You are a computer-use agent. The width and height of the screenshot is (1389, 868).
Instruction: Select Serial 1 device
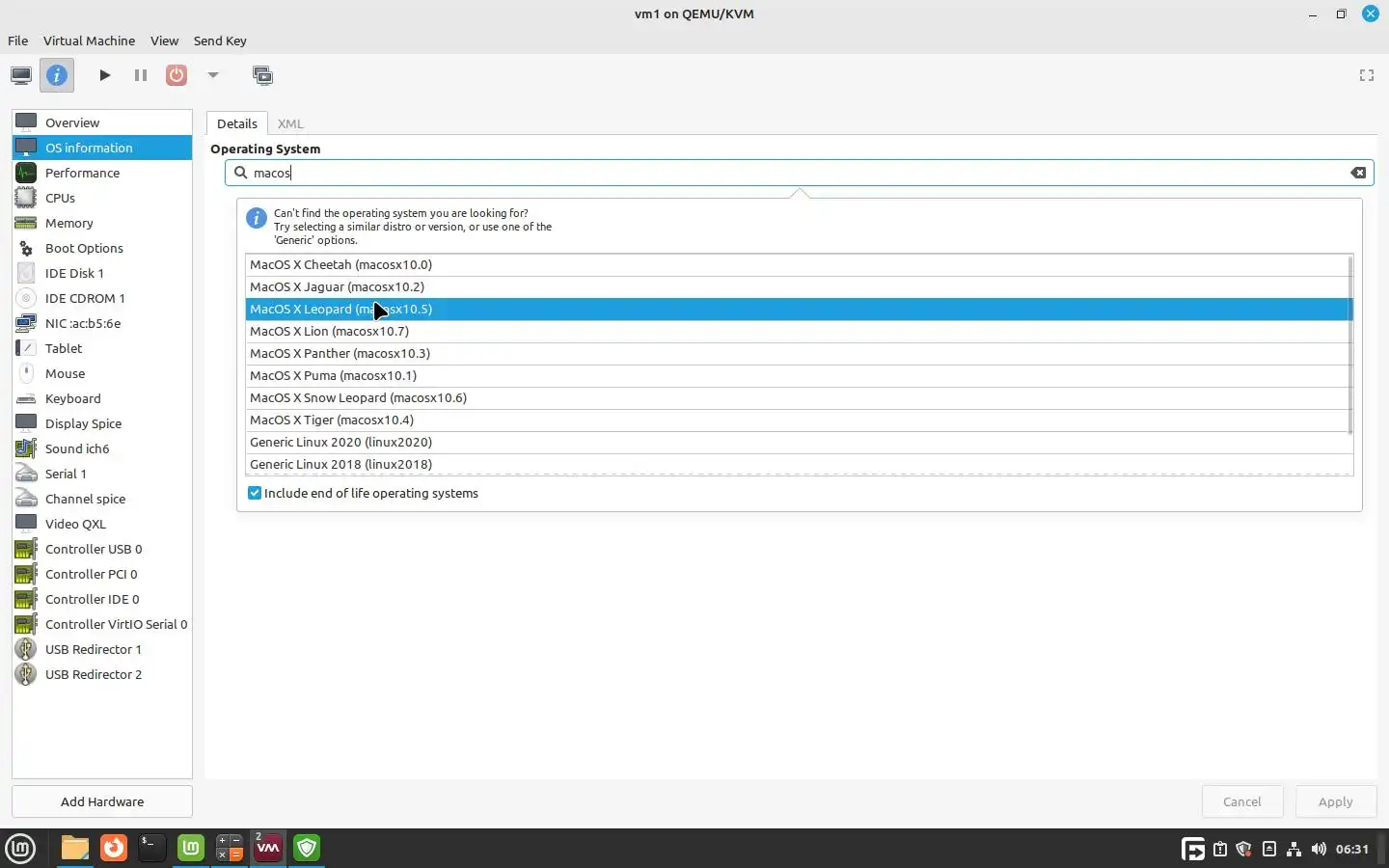(x=102, y=474)
